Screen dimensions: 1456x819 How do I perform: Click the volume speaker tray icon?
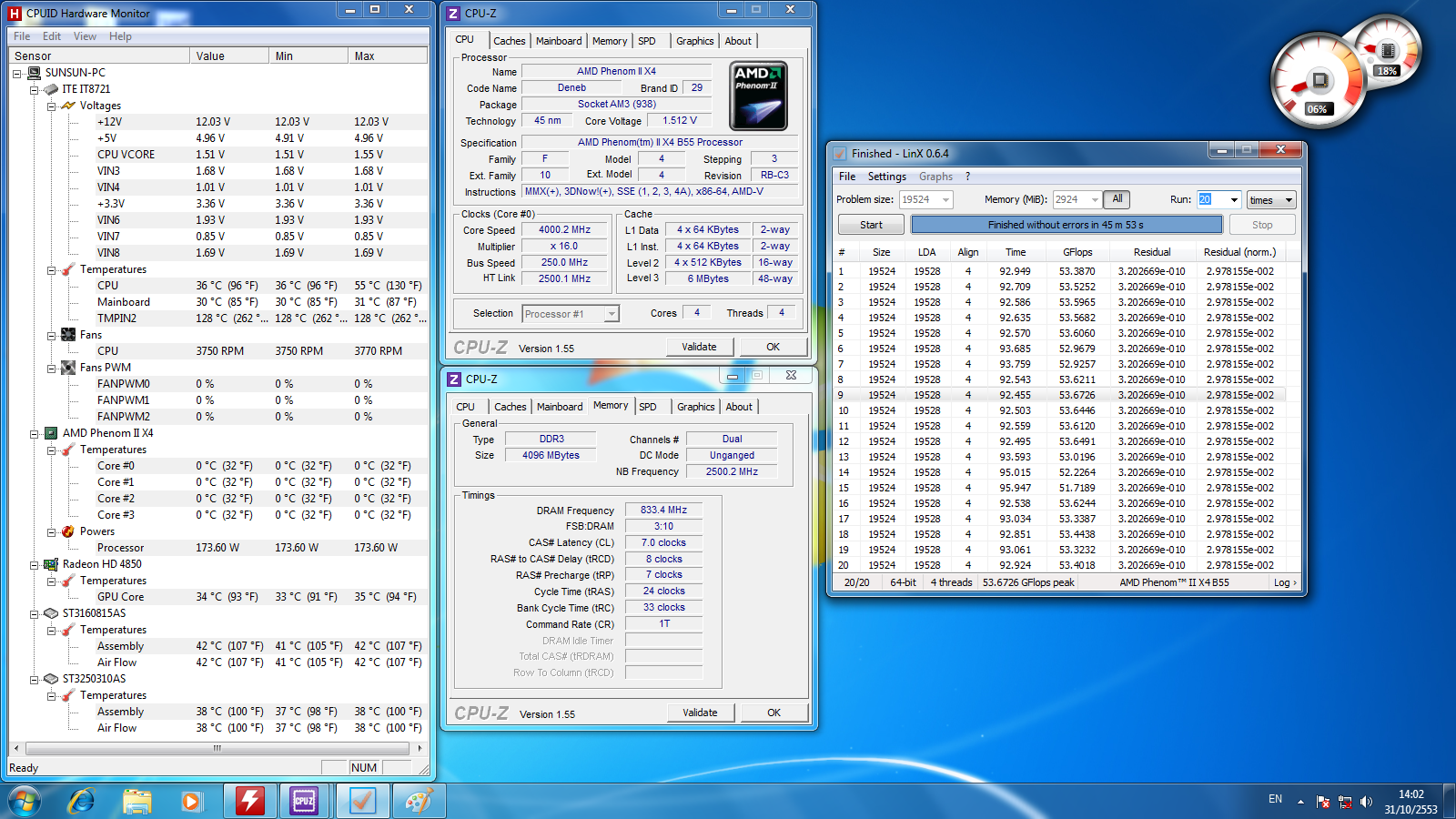click(1366, 802)
